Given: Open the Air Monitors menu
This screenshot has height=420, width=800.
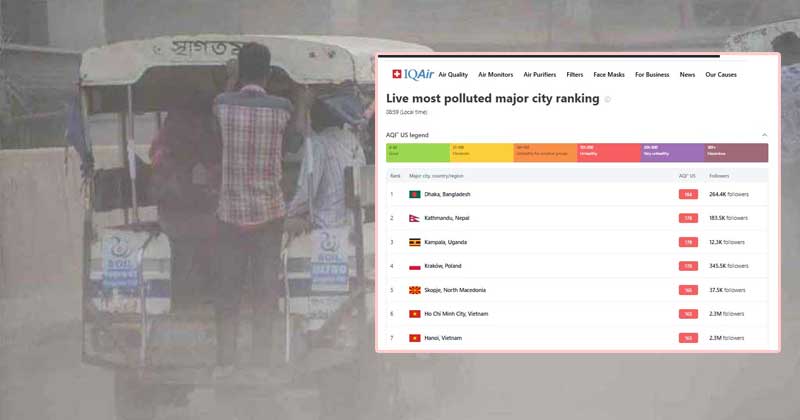Looking at the screenshot, I should pyautogui.click(x=495, y=75).
